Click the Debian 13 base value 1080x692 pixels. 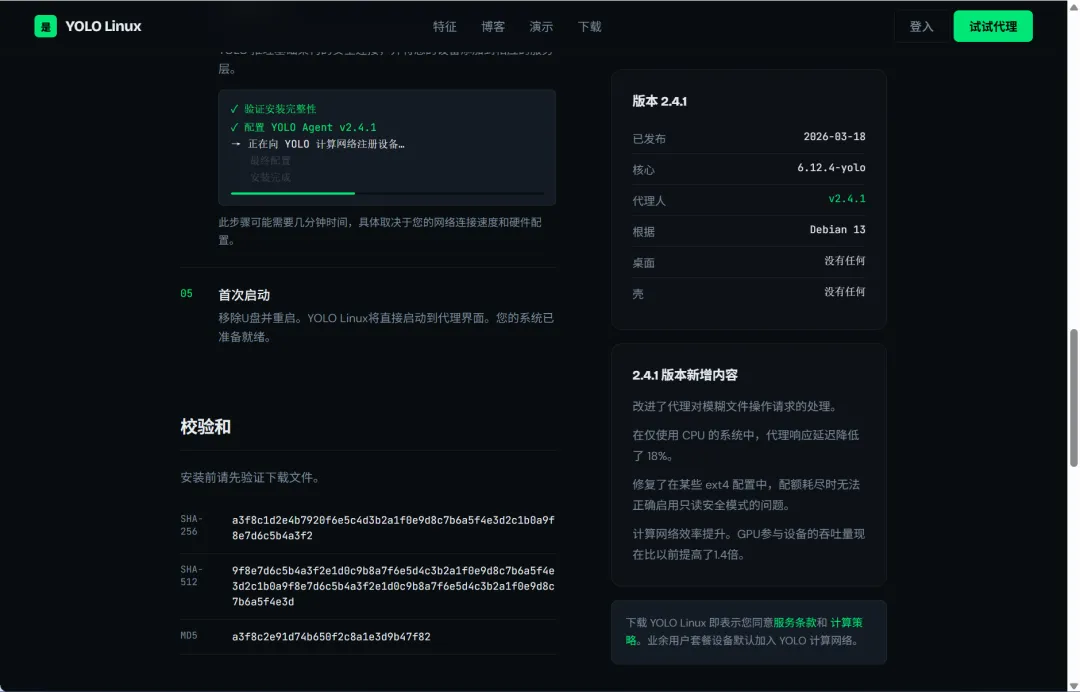(x=838, y=229)
